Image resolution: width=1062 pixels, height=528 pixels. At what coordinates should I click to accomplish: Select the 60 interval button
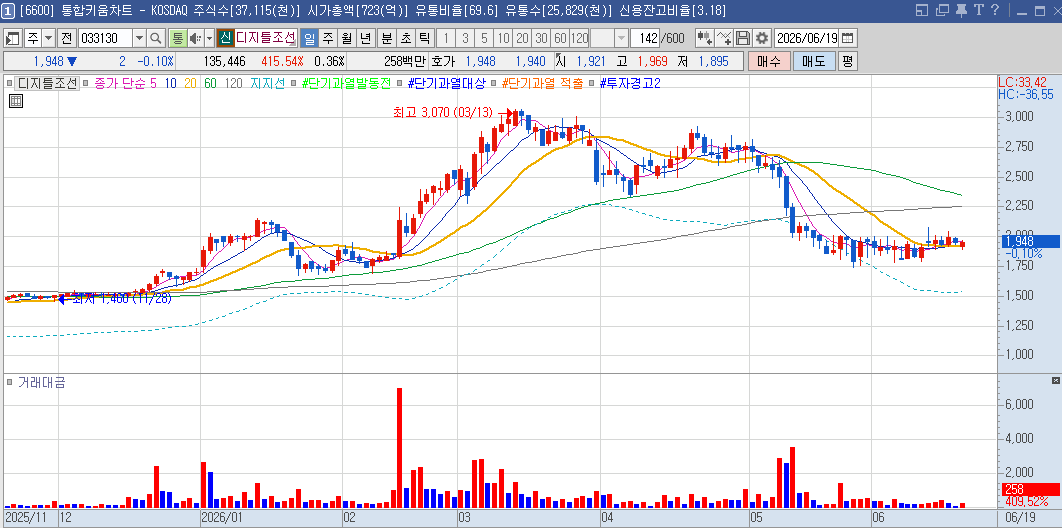[559, 38]
